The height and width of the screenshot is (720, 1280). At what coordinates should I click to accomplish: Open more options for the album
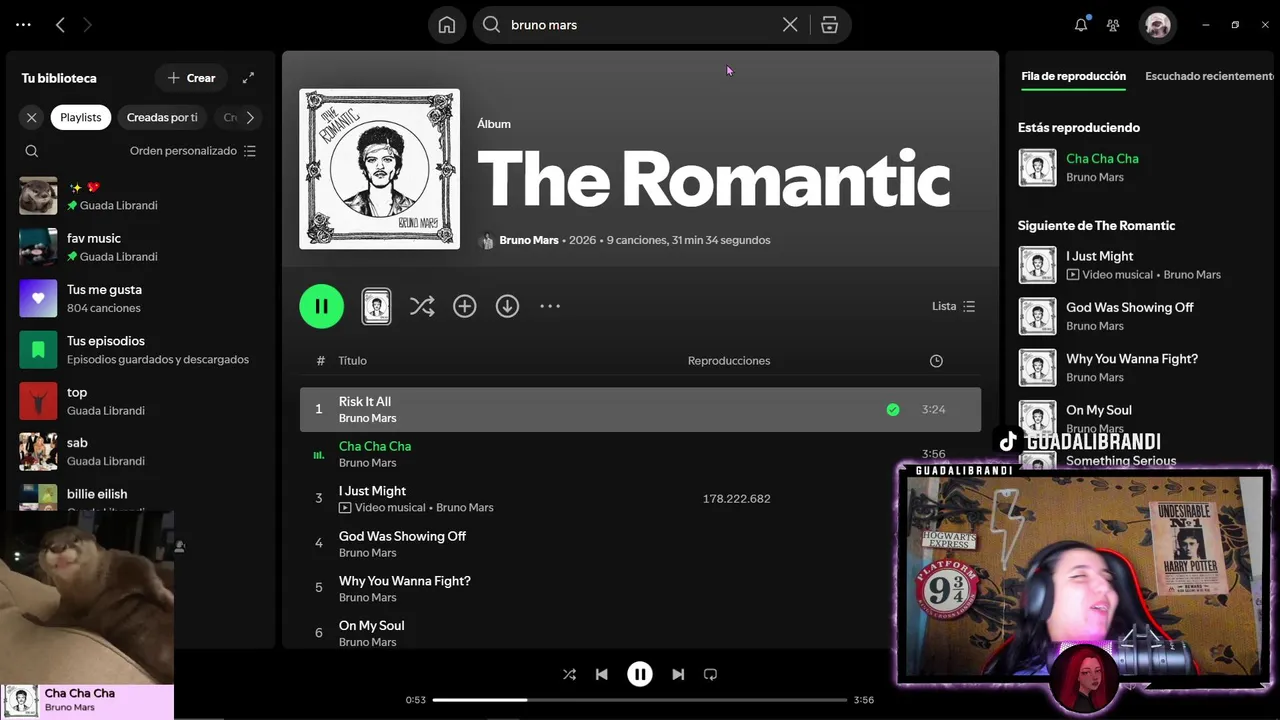click(550, 306)
